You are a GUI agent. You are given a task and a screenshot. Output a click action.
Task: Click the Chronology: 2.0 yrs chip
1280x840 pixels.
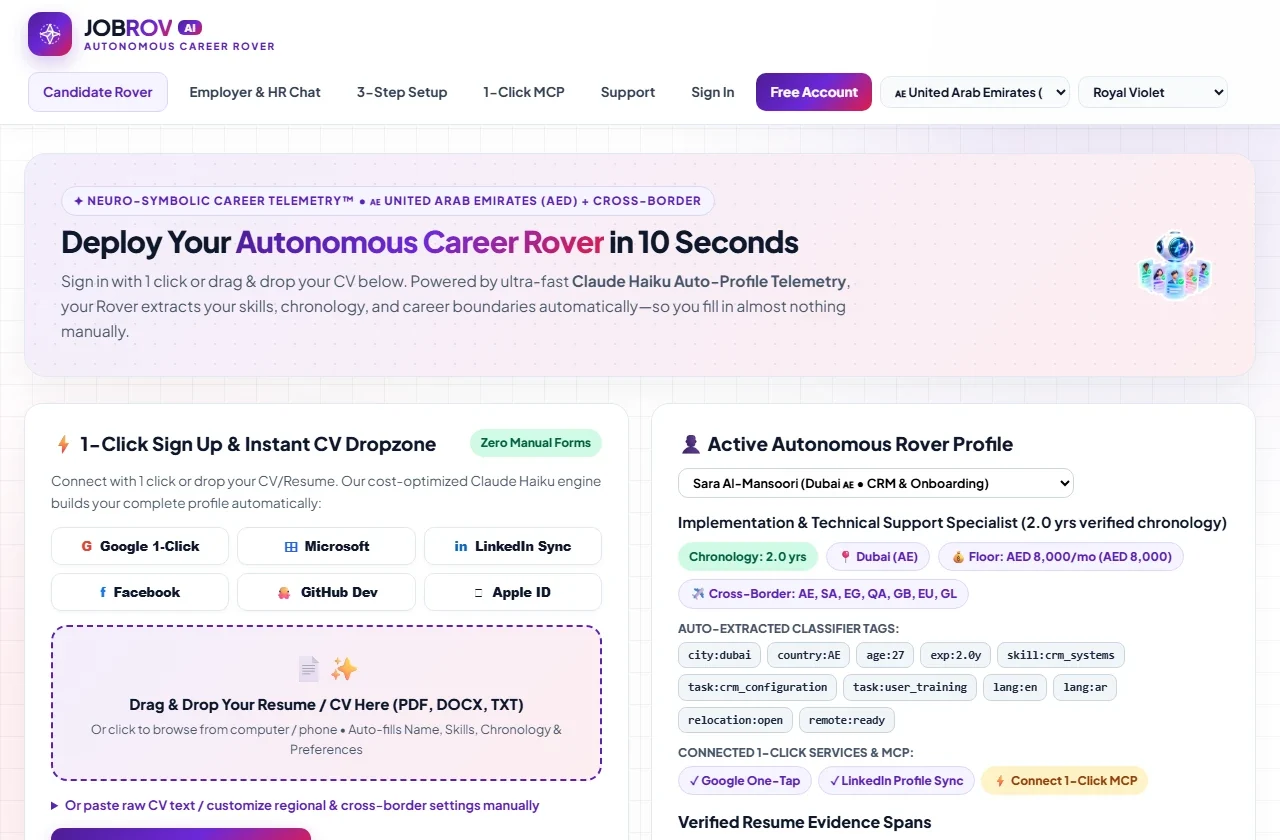pyautogui.click(x=748, y=557)
